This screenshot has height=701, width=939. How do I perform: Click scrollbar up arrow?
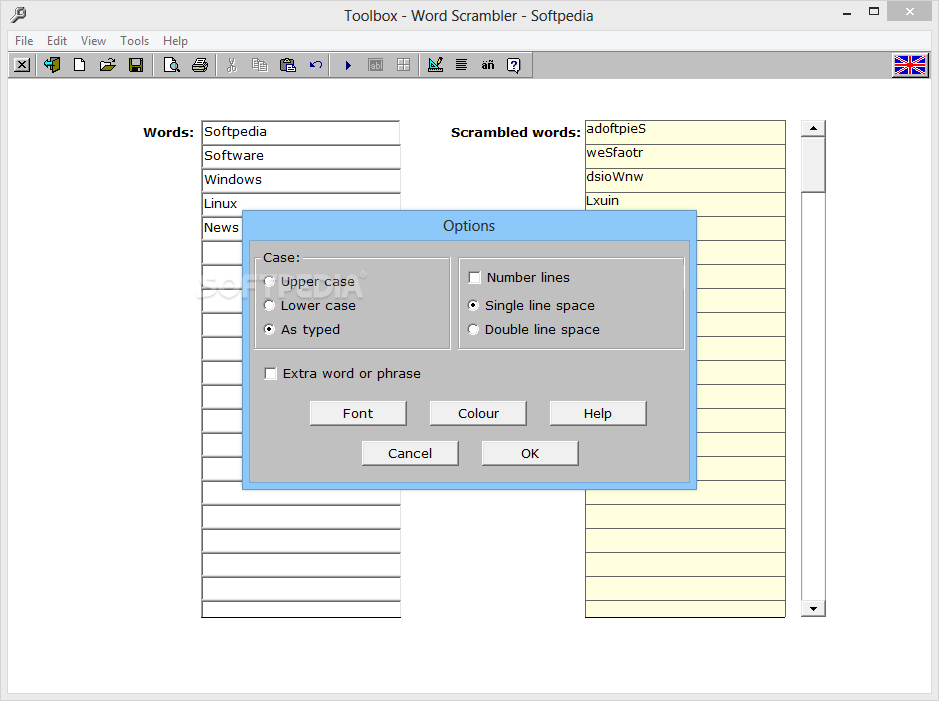tap(813, 128)
